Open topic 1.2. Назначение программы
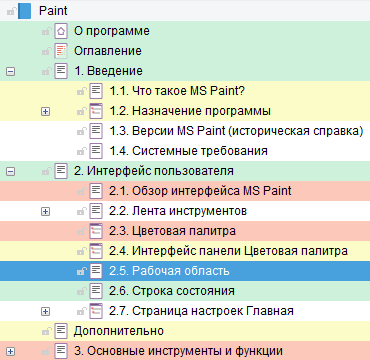This screenshot has height=360, width=370. point(190,111)
